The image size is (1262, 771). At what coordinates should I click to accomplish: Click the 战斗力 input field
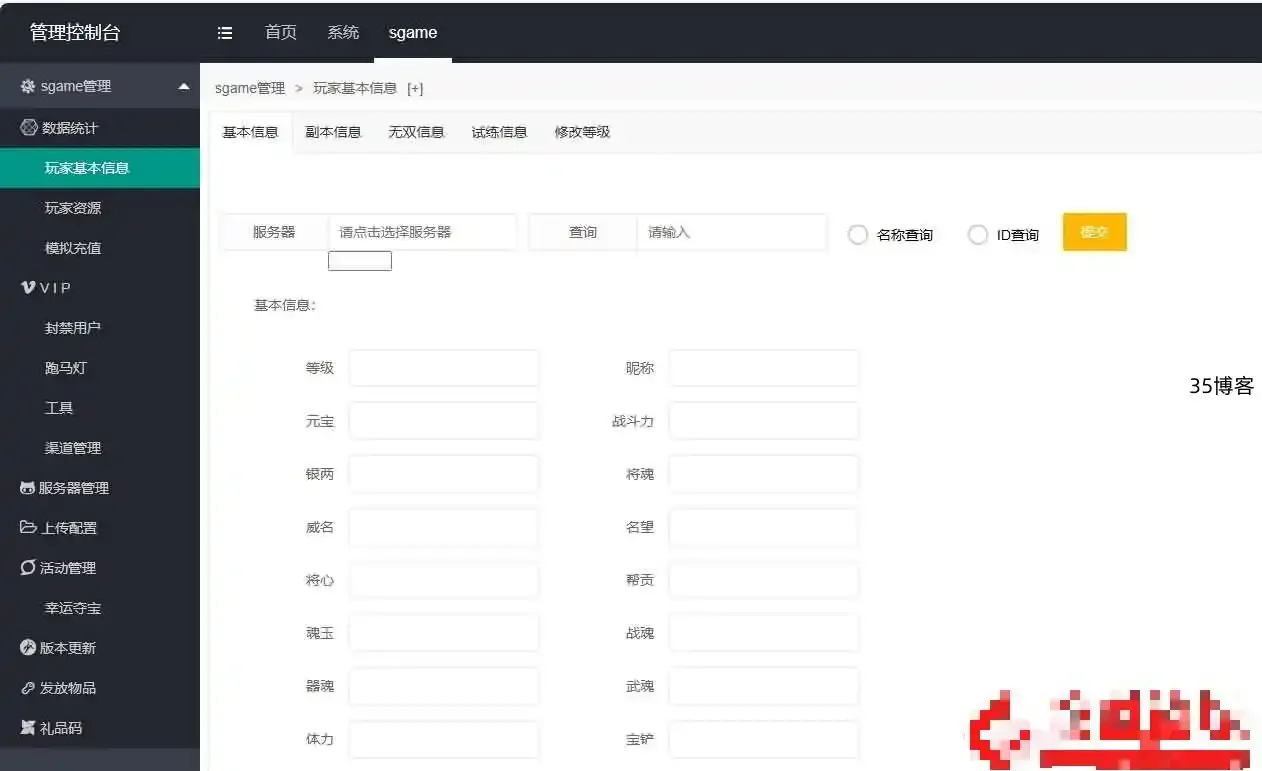coord(764,421)
